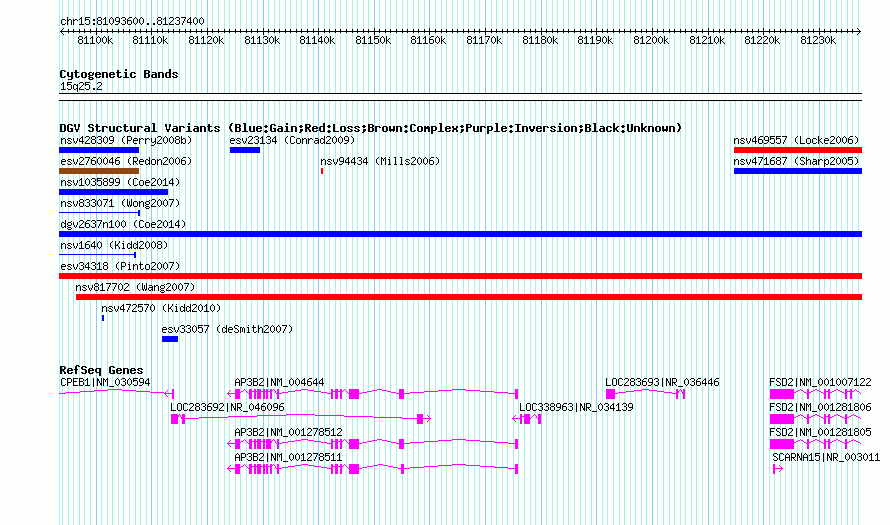The image size is (890, 525).
Task: Open the AP3B2|NM_001278512 gene label
Action: coord(288,432)
